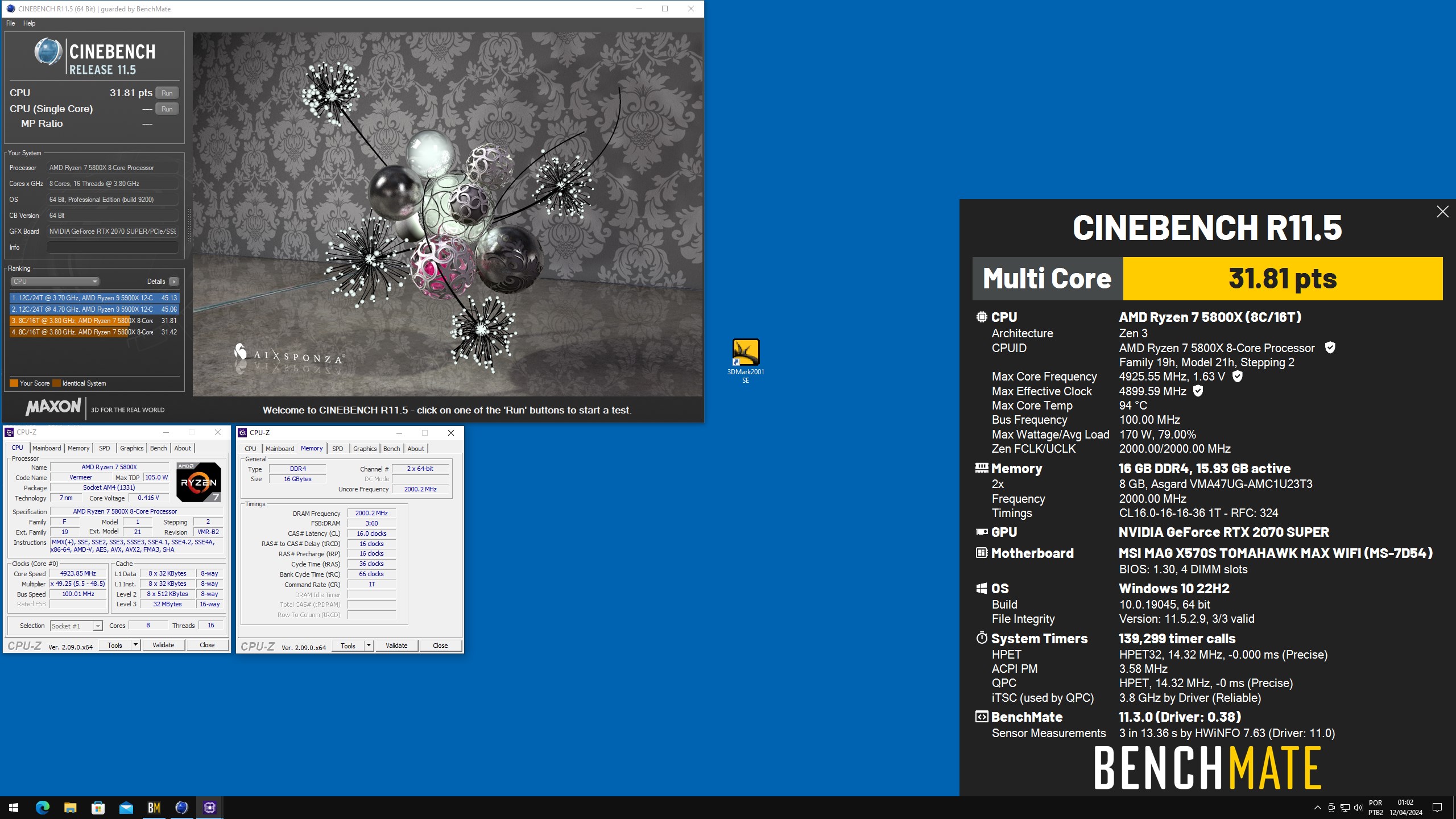Open About tab in left CPU-Z window
Image resolution: width=1456 pixels, height=819 pixels.
click(x=183, y=448)
